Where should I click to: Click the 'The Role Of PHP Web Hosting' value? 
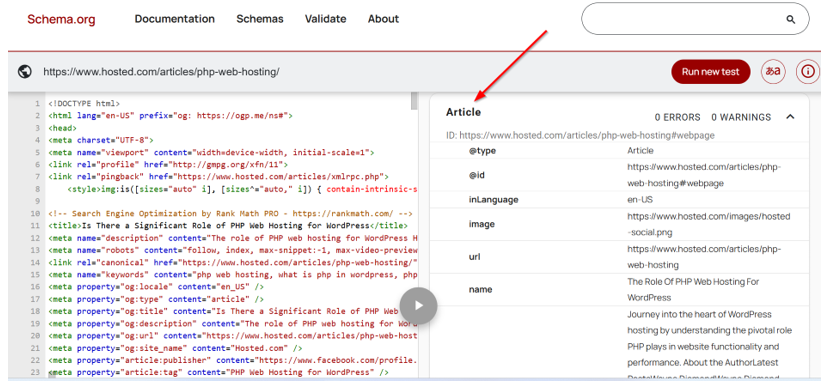pos(693,290)
